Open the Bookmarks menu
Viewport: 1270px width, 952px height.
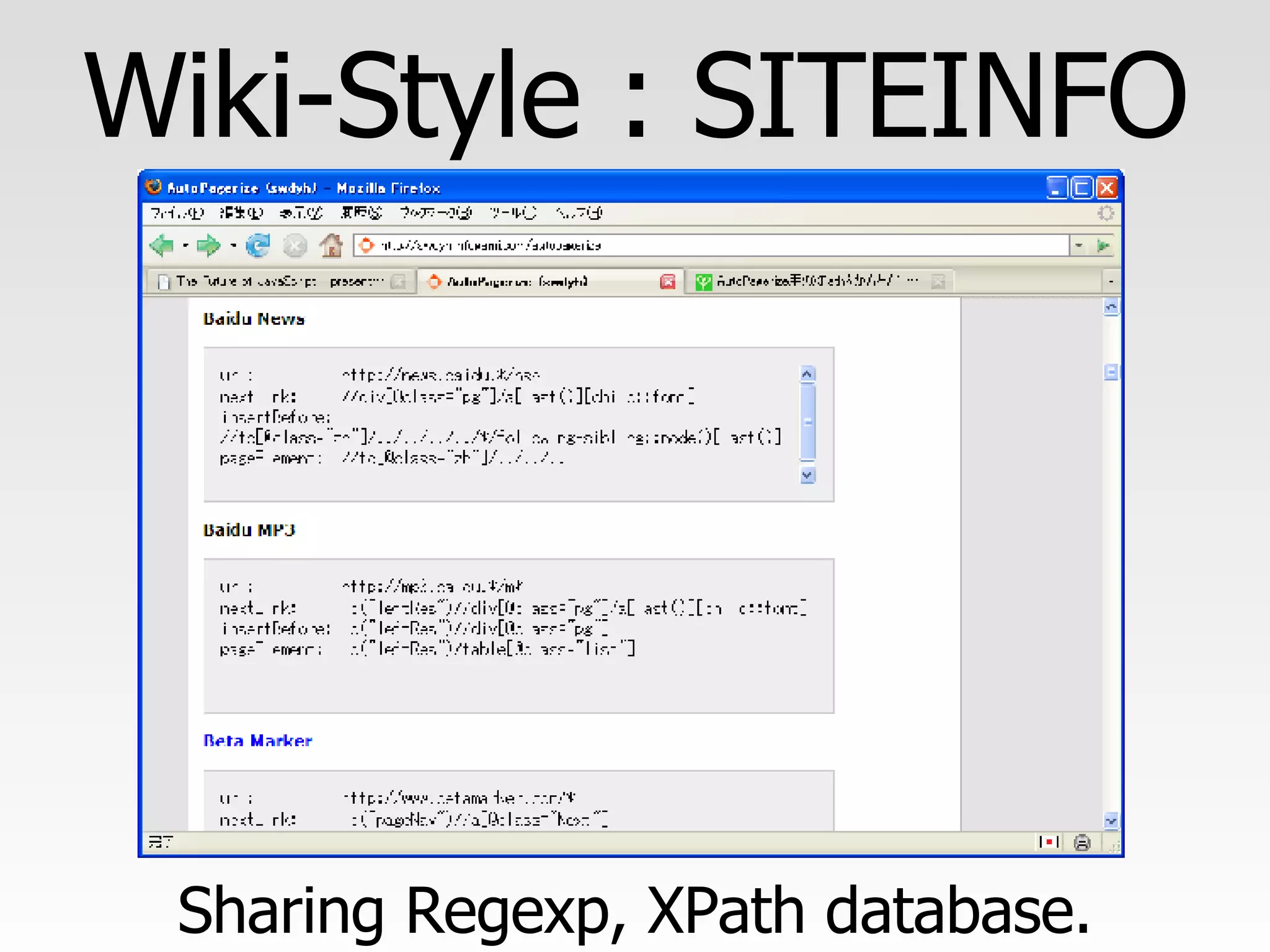(435, 213)
